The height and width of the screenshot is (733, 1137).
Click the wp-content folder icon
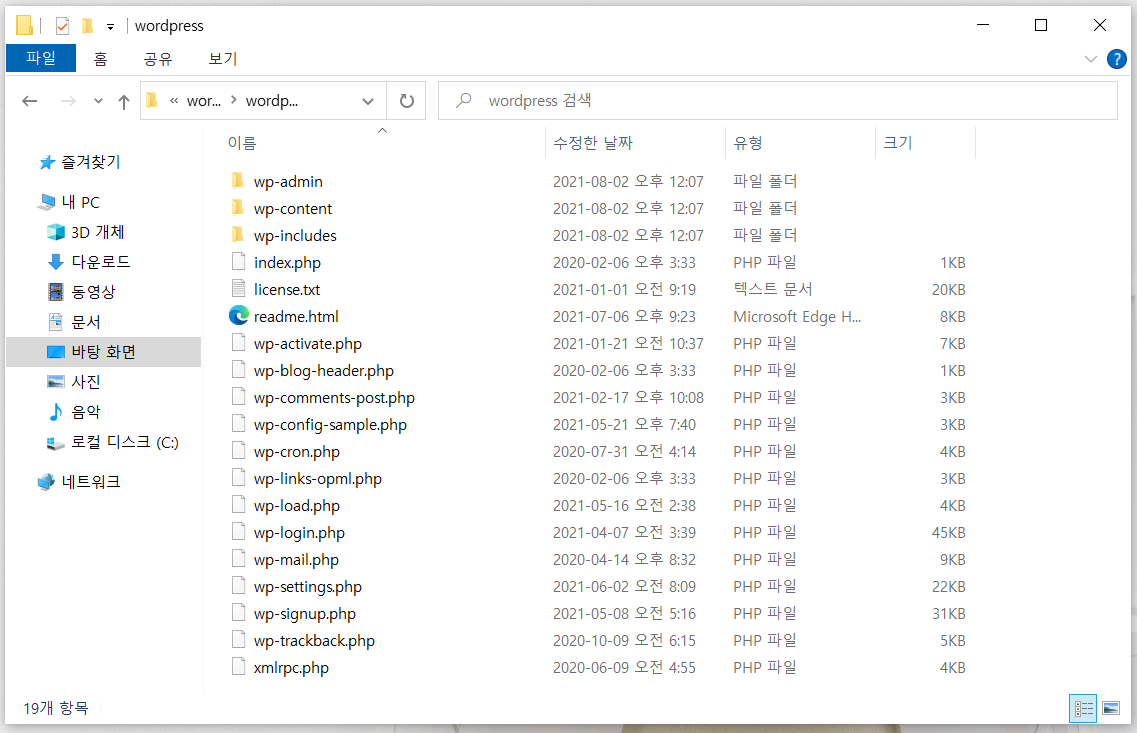pos(237,208)
